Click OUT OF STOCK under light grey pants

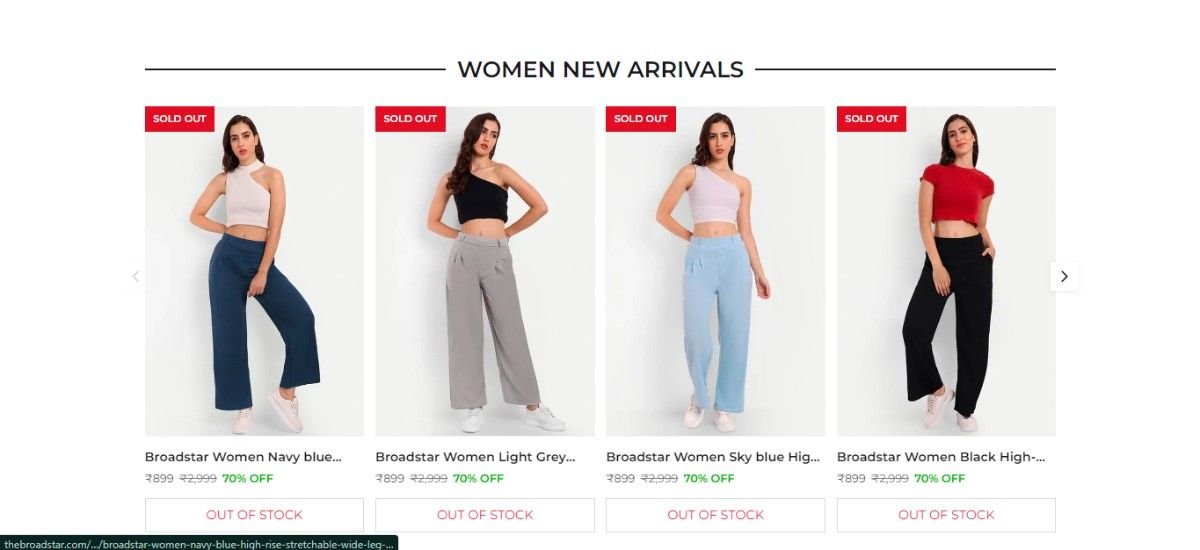(485, 515)
